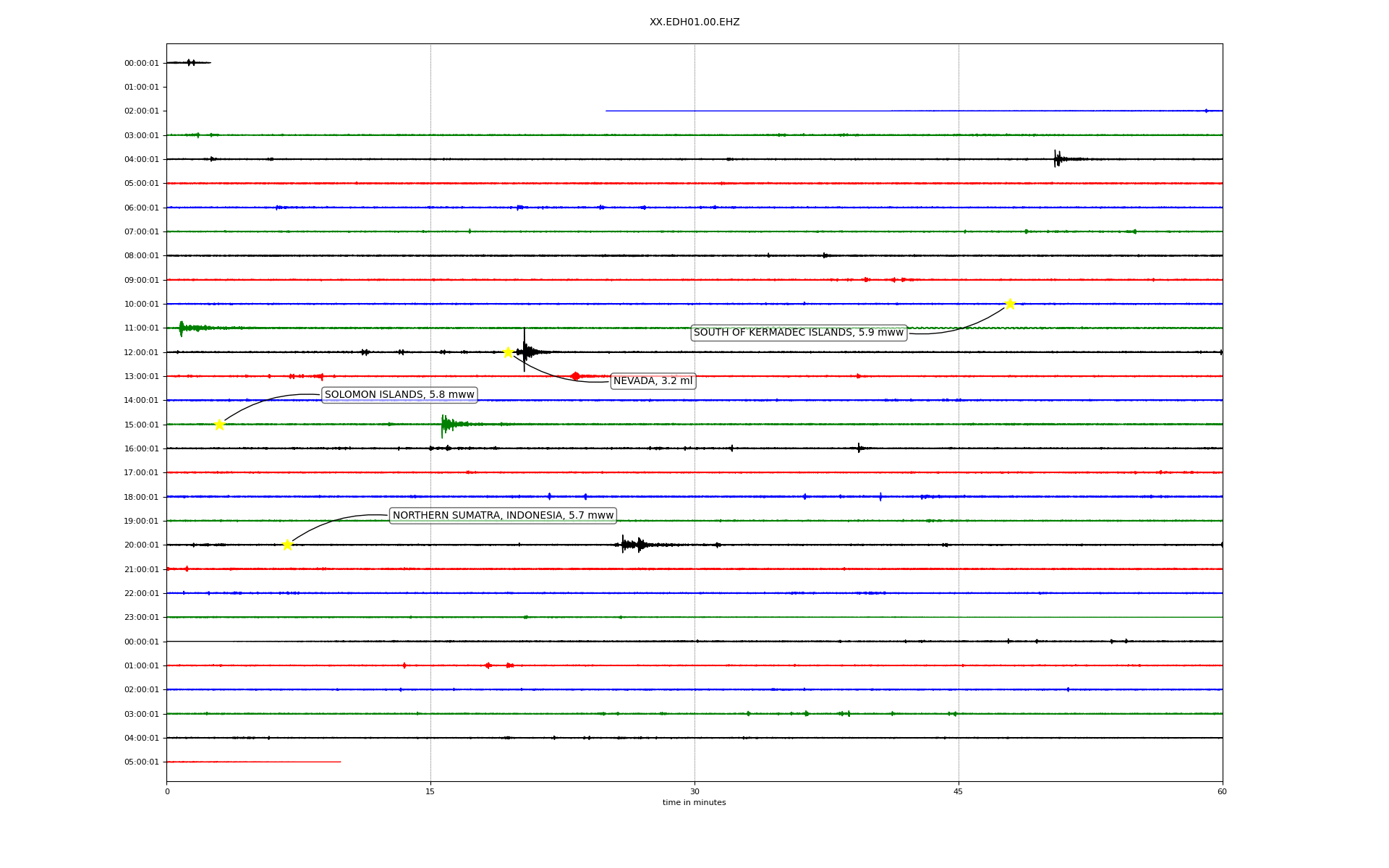This screenshot has height=868, width=1389.
Task: Select the SOUTH OF KERMADEC ISLANDS annotation label
Action: pyautogui.click(x=799, y=333)
